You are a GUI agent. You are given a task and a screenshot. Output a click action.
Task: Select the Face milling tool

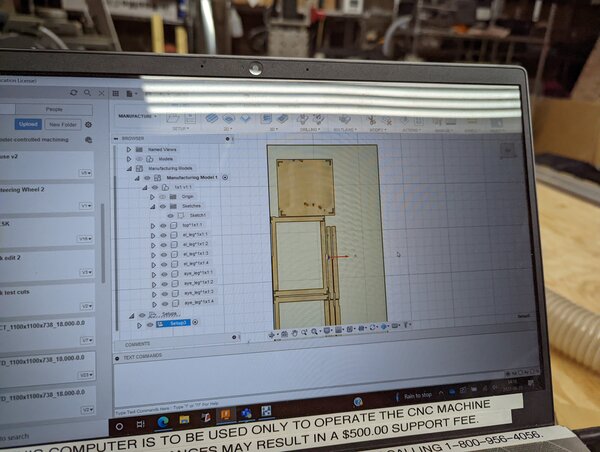tap(245, 119)
